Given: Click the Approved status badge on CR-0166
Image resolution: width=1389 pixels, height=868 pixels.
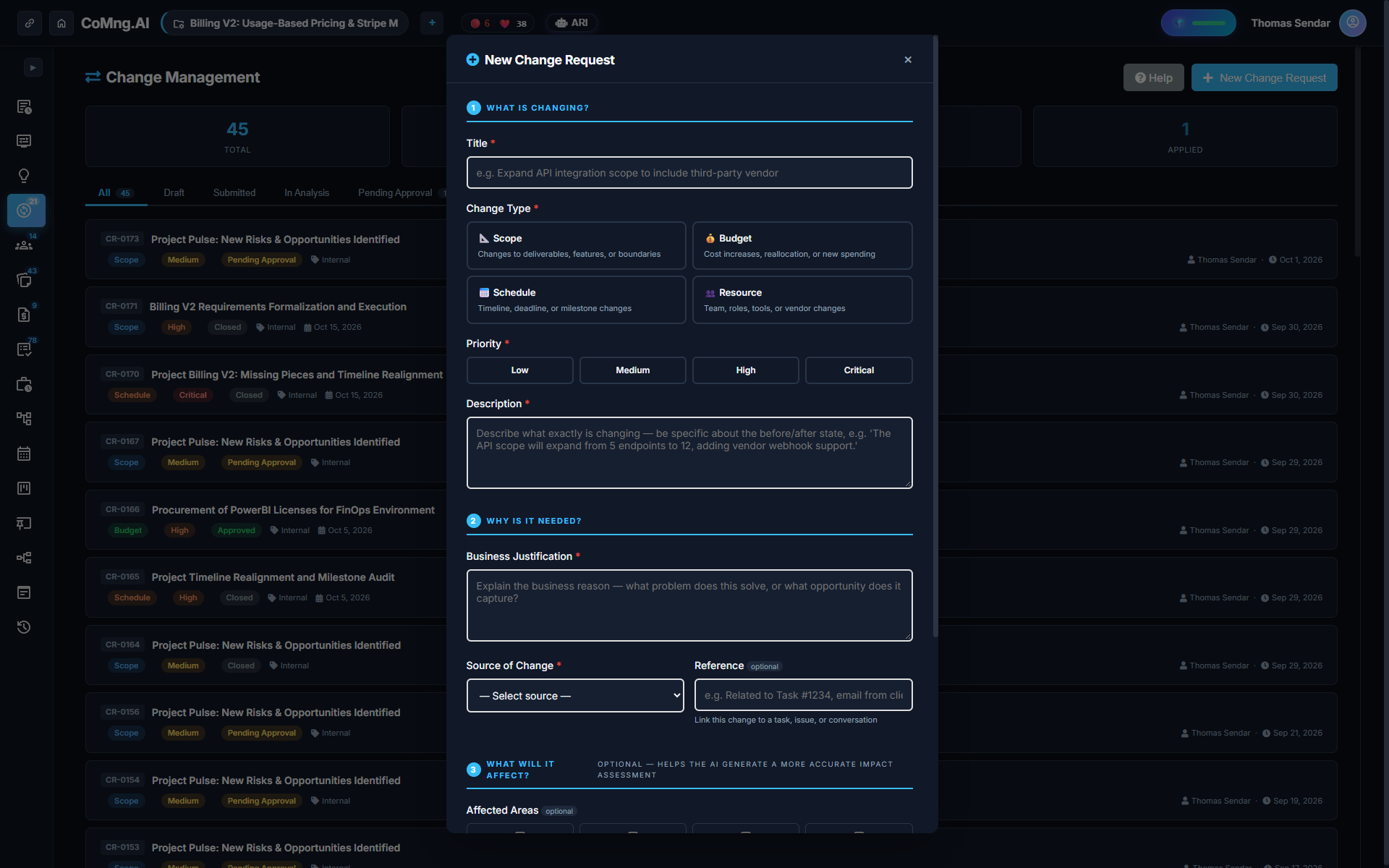Looking at the screenshot, I should point(237,530).
